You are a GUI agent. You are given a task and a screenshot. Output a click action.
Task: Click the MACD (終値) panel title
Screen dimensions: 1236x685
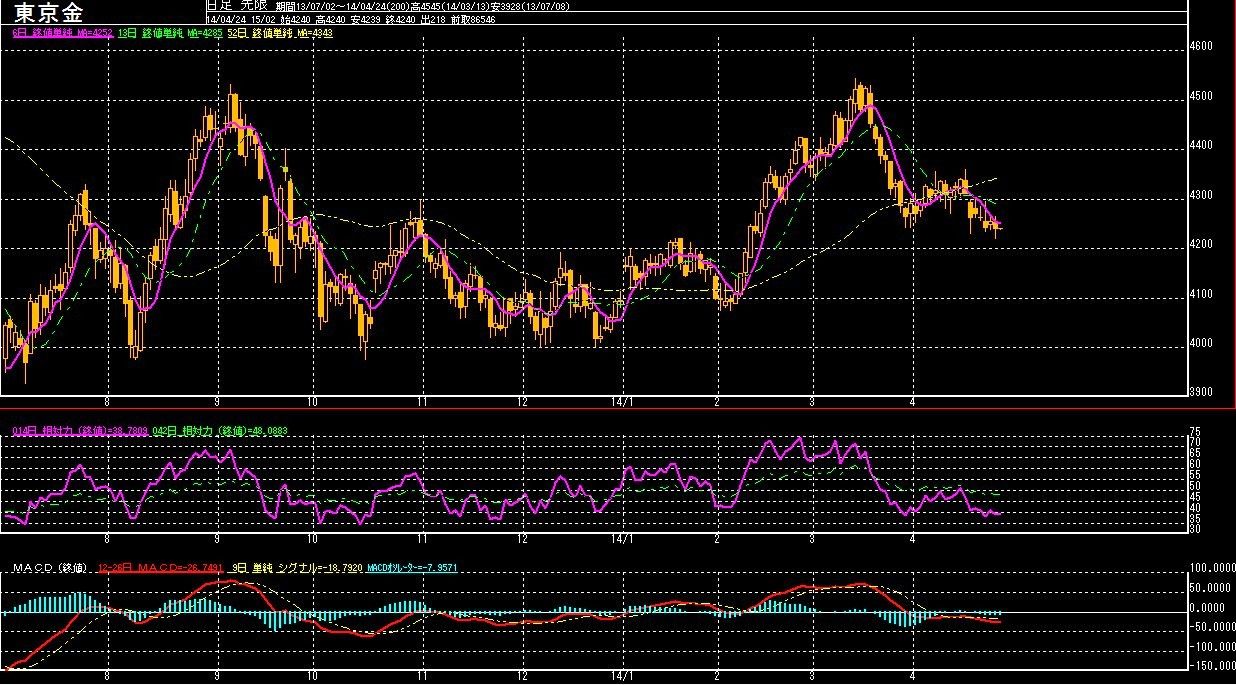(x=50, y=567)
